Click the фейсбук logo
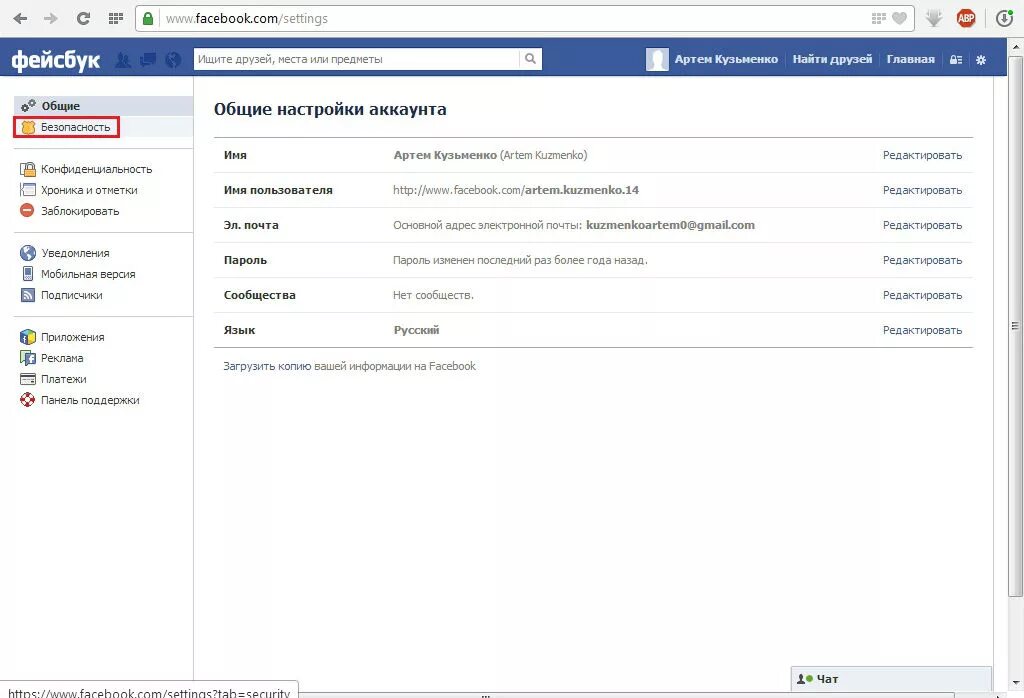The height and width of the screenshot is (698, 1024). point(56,60)
